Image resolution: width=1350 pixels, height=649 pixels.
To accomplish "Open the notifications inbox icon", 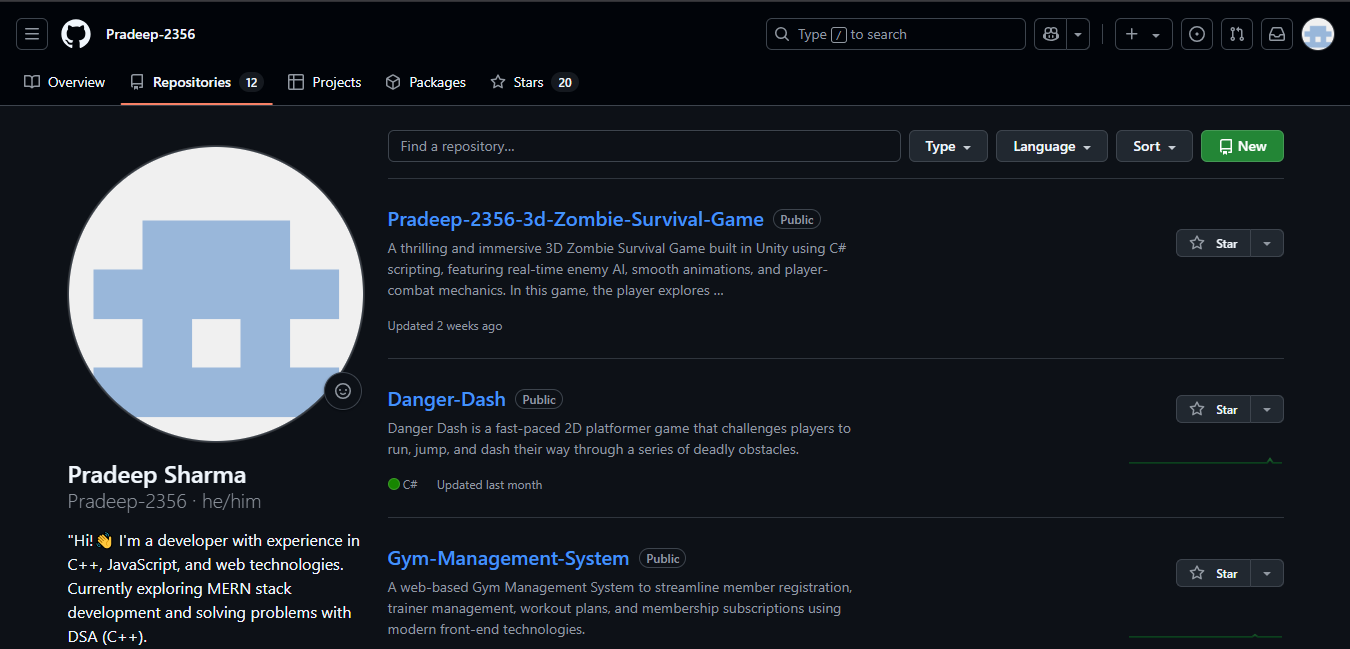I will point(1277,34).
